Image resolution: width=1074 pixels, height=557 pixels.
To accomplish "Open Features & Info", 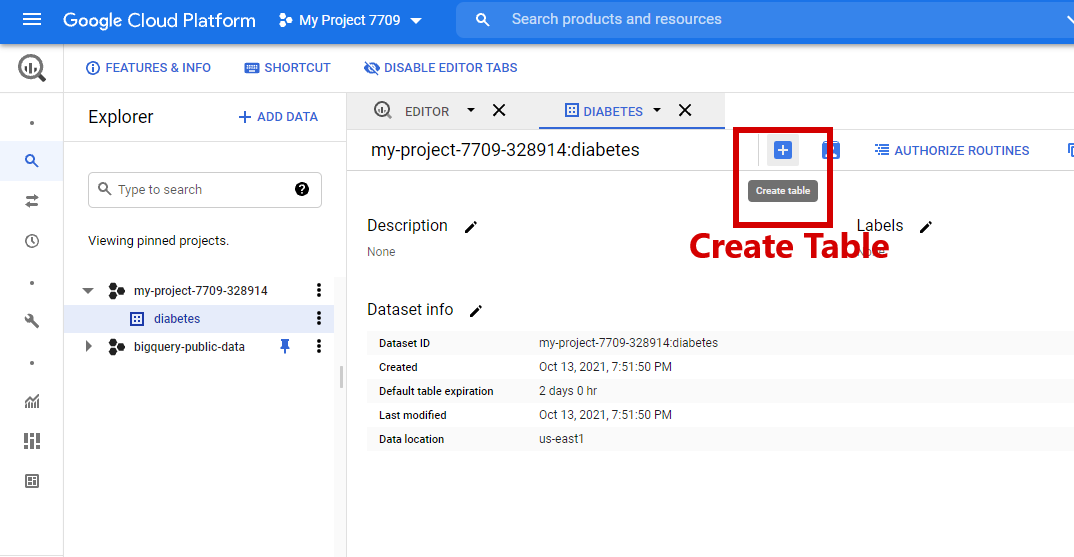I will (x=148, y=68).
